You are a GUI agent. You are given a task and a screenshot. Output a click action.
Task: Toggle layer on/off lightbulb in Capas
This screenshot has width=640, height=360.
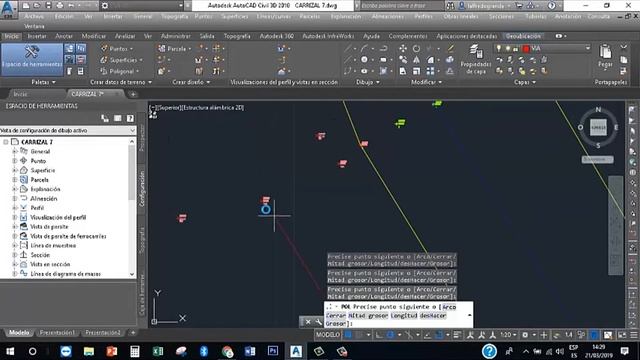pyautogui.click(x=498, y=49)
